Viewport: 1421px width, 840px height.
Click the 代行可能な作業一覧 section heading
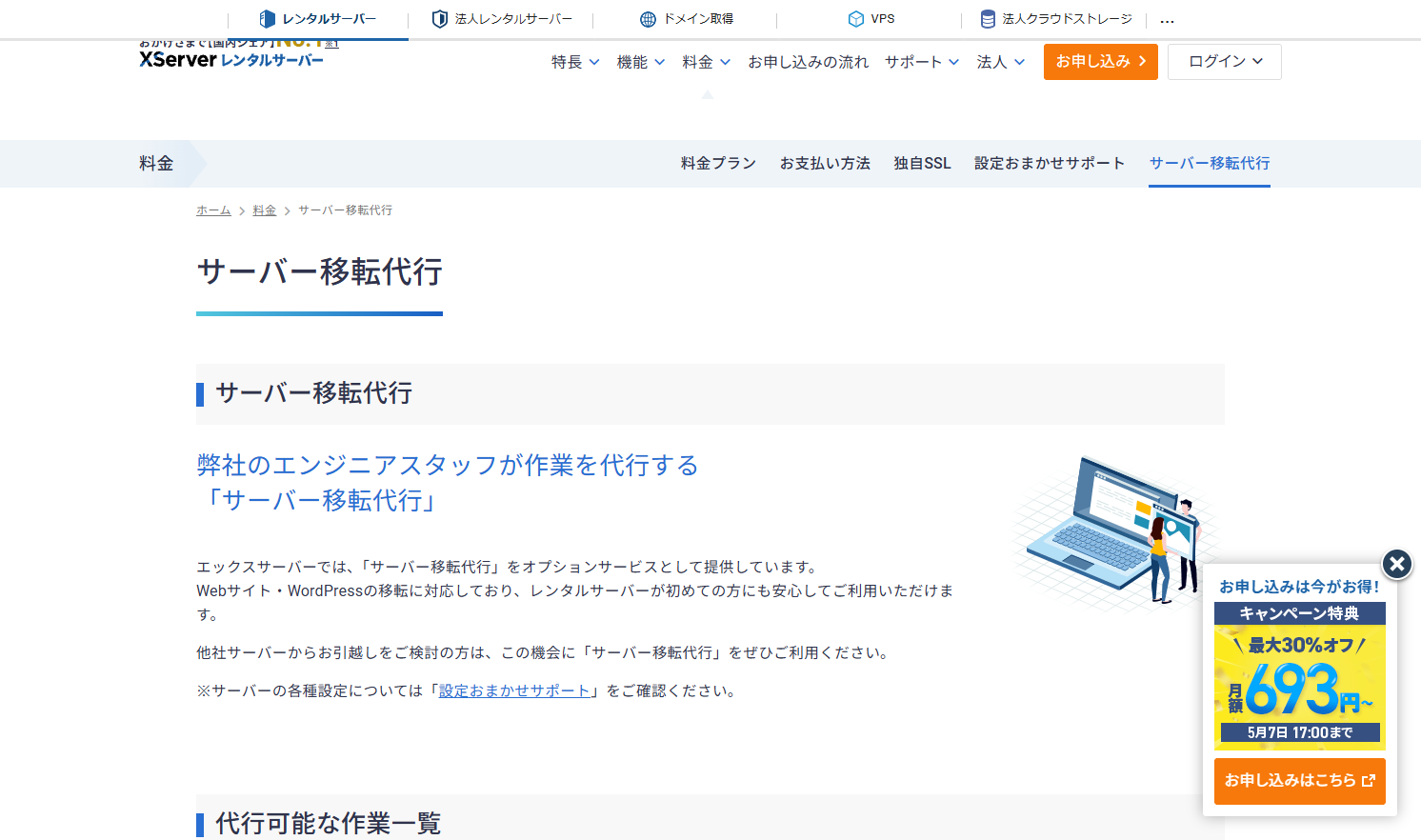point(329,824)
